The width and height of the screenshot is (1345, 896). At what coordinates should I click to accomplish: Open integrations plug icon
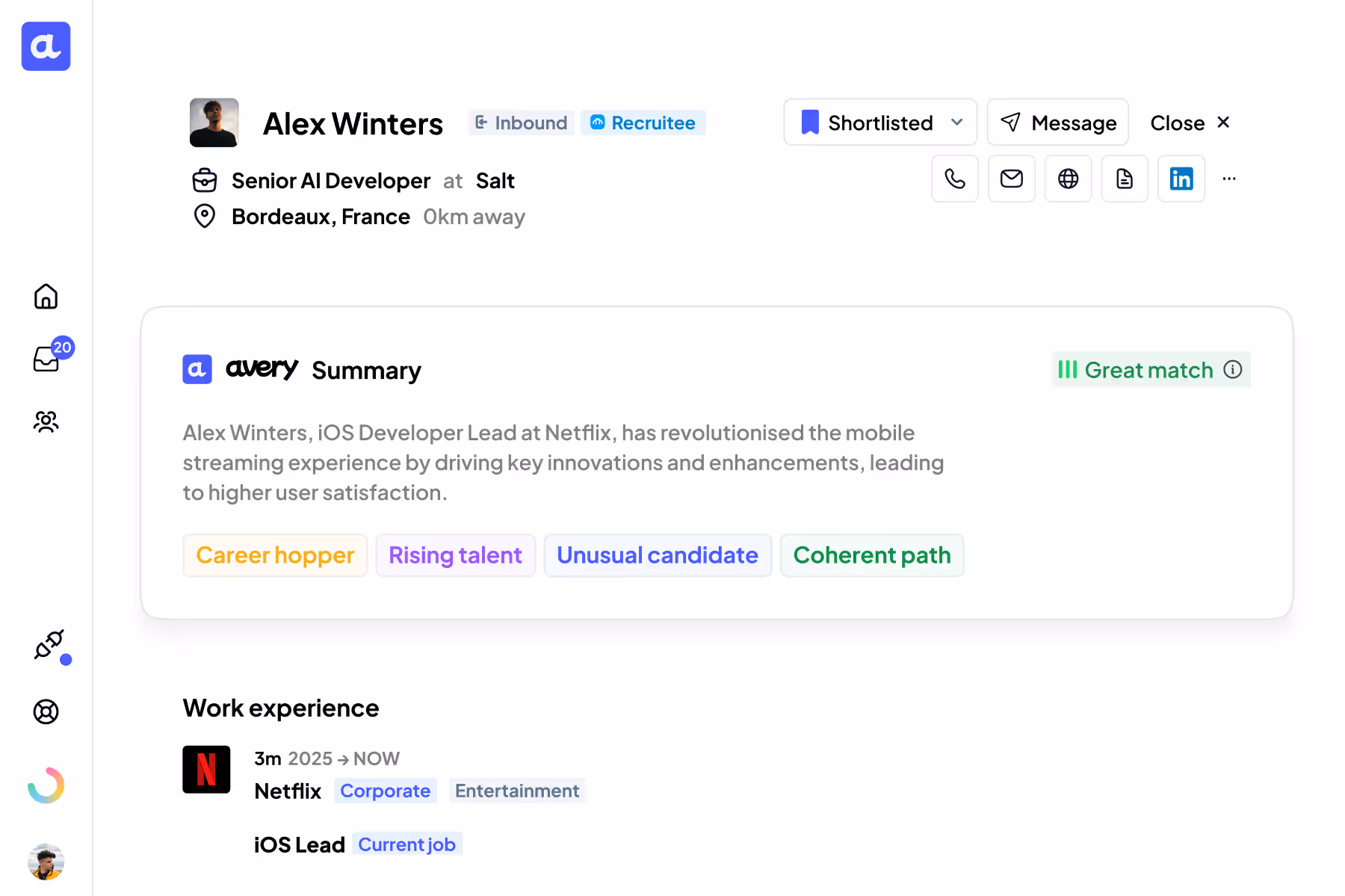pyautogui.click(x=49, y=644)
